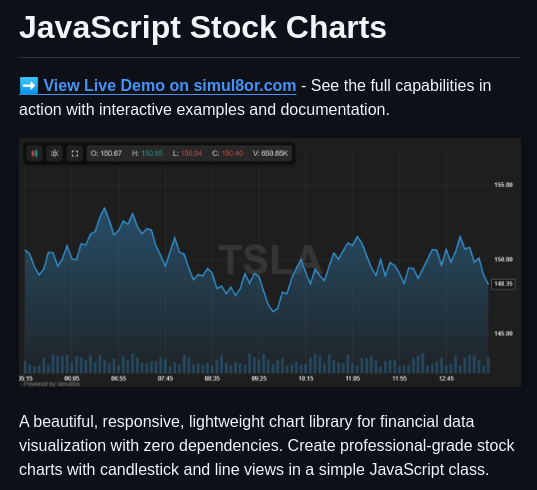Image resolution: width=537 pixels, height=490 pixels.
Task: Click the low price value L: 150.04
Action: point(187,153)
